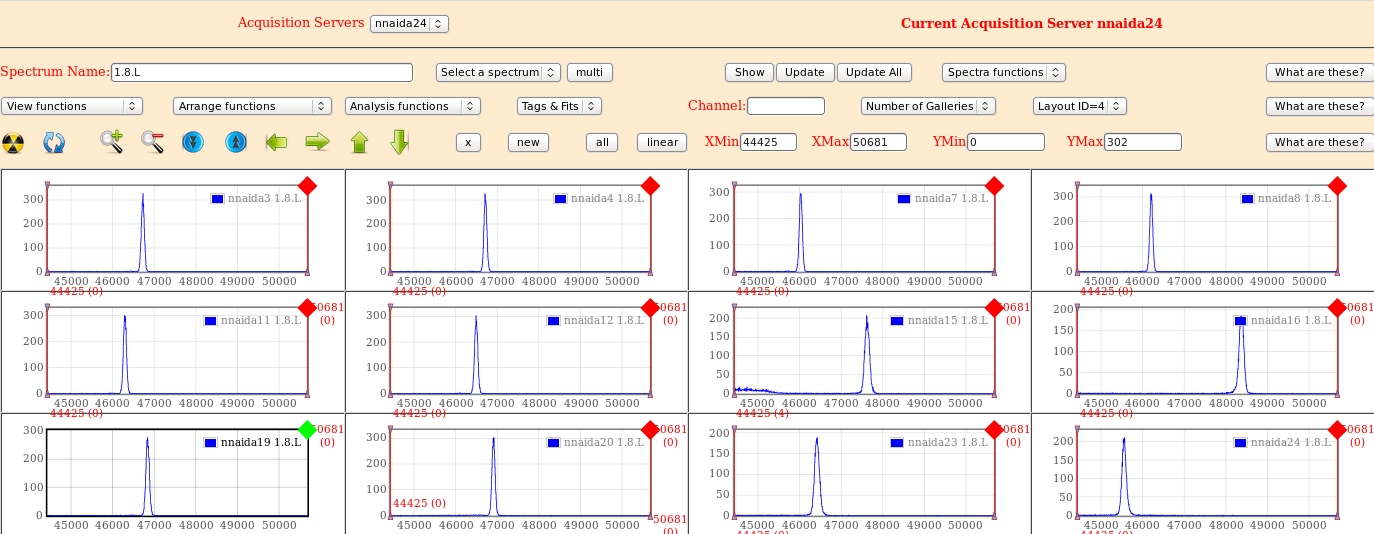Toggle the green diamond marker on nnaida19 plot
1374x534 pixels.
[x=307, y=430]
